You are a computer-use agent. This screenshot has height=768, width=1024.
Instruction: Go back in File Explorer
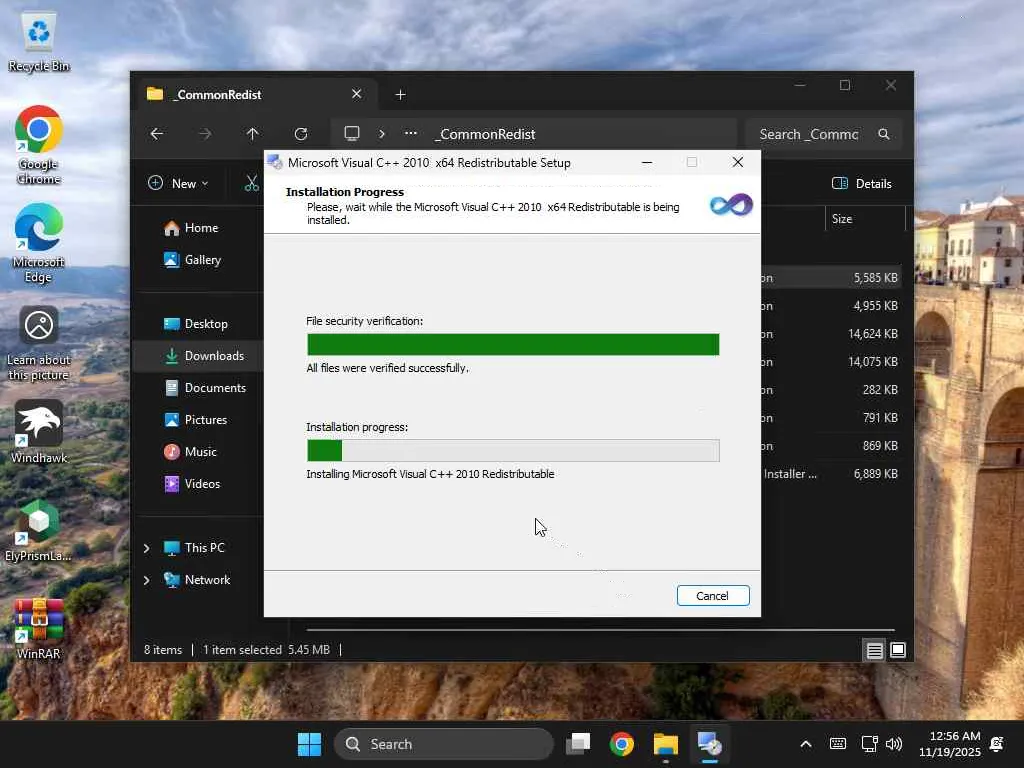(x=157, y=134)
